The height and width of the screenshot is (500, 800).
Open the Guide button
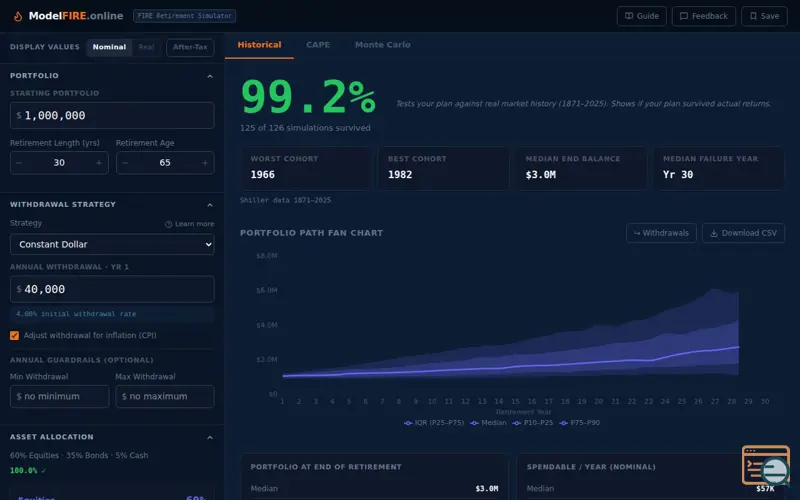pos(641,16)
